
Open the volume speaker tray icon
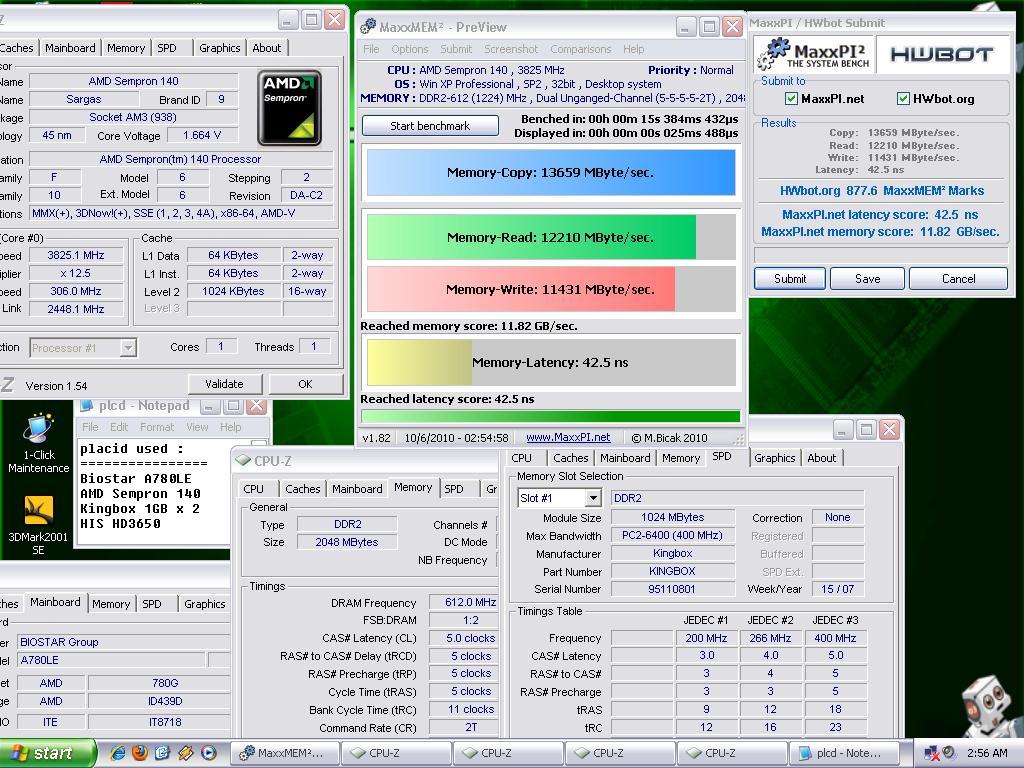click(949, 752)
